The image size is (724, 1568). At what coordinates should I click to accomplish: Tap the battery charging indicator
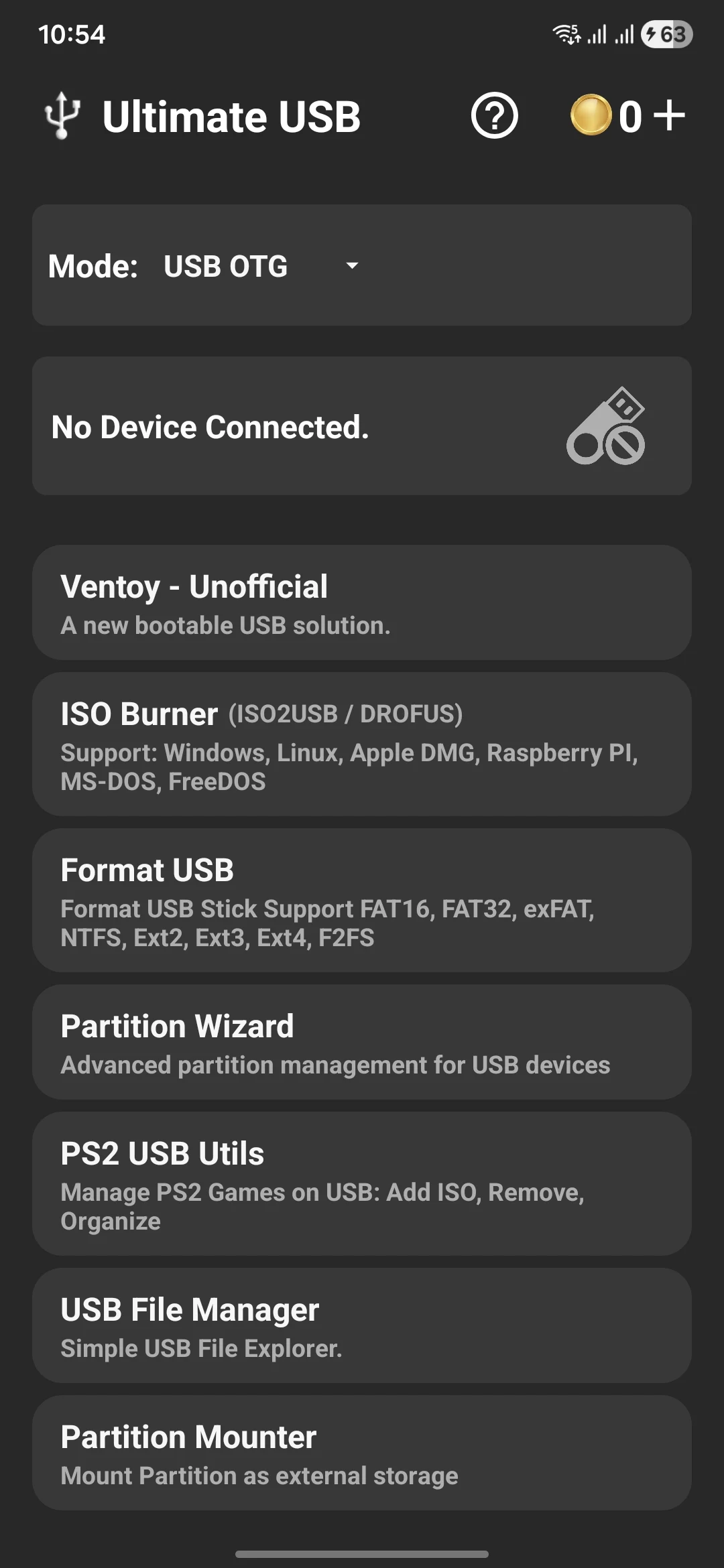click(x=666, y=34)
